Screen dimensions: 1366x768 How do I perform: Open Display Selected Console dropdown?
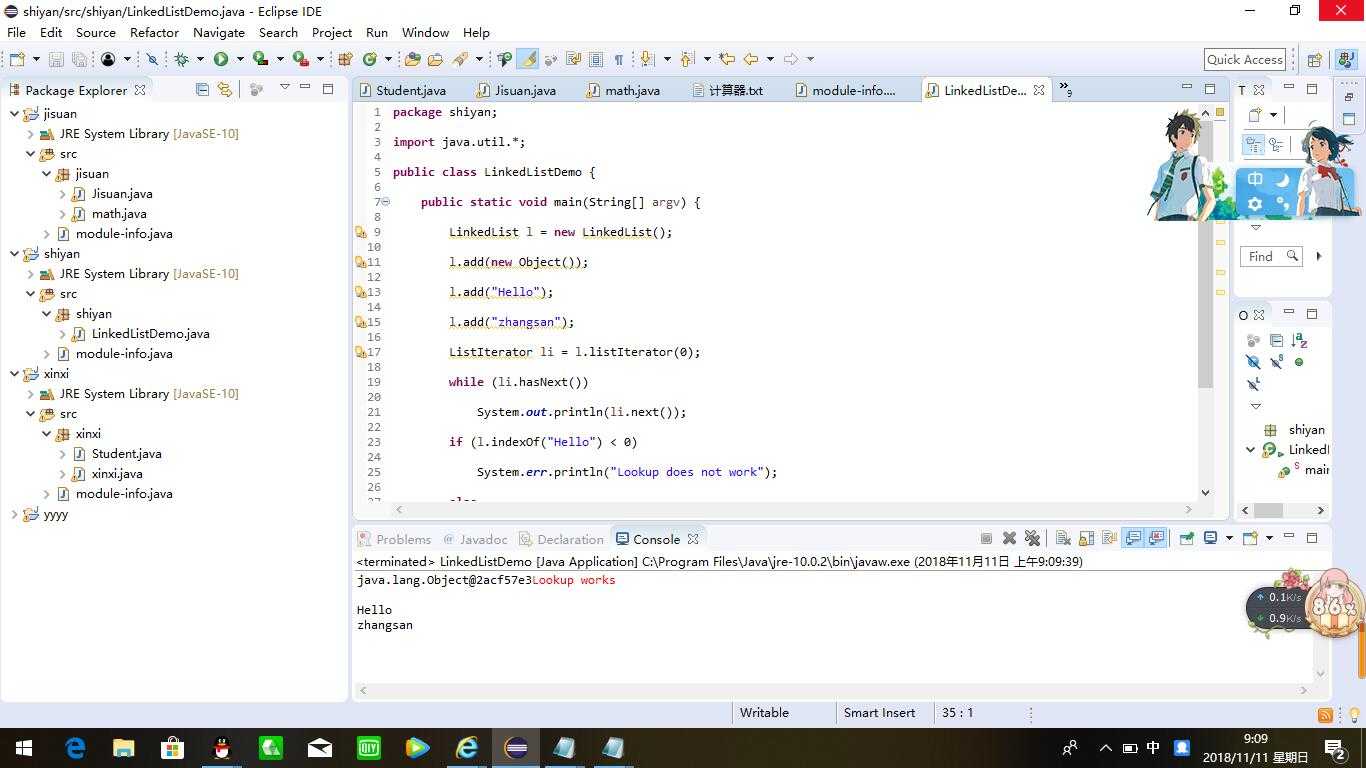tap(1229, 538)
